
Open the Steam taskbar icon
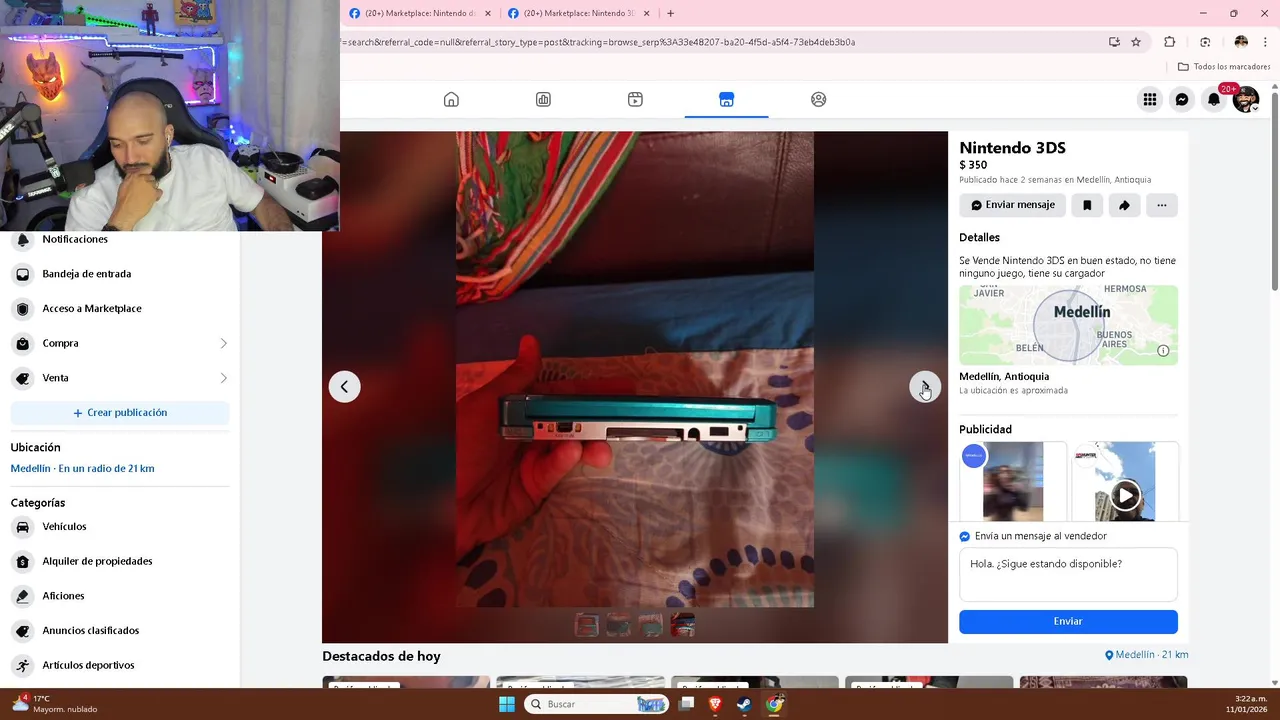745,704
